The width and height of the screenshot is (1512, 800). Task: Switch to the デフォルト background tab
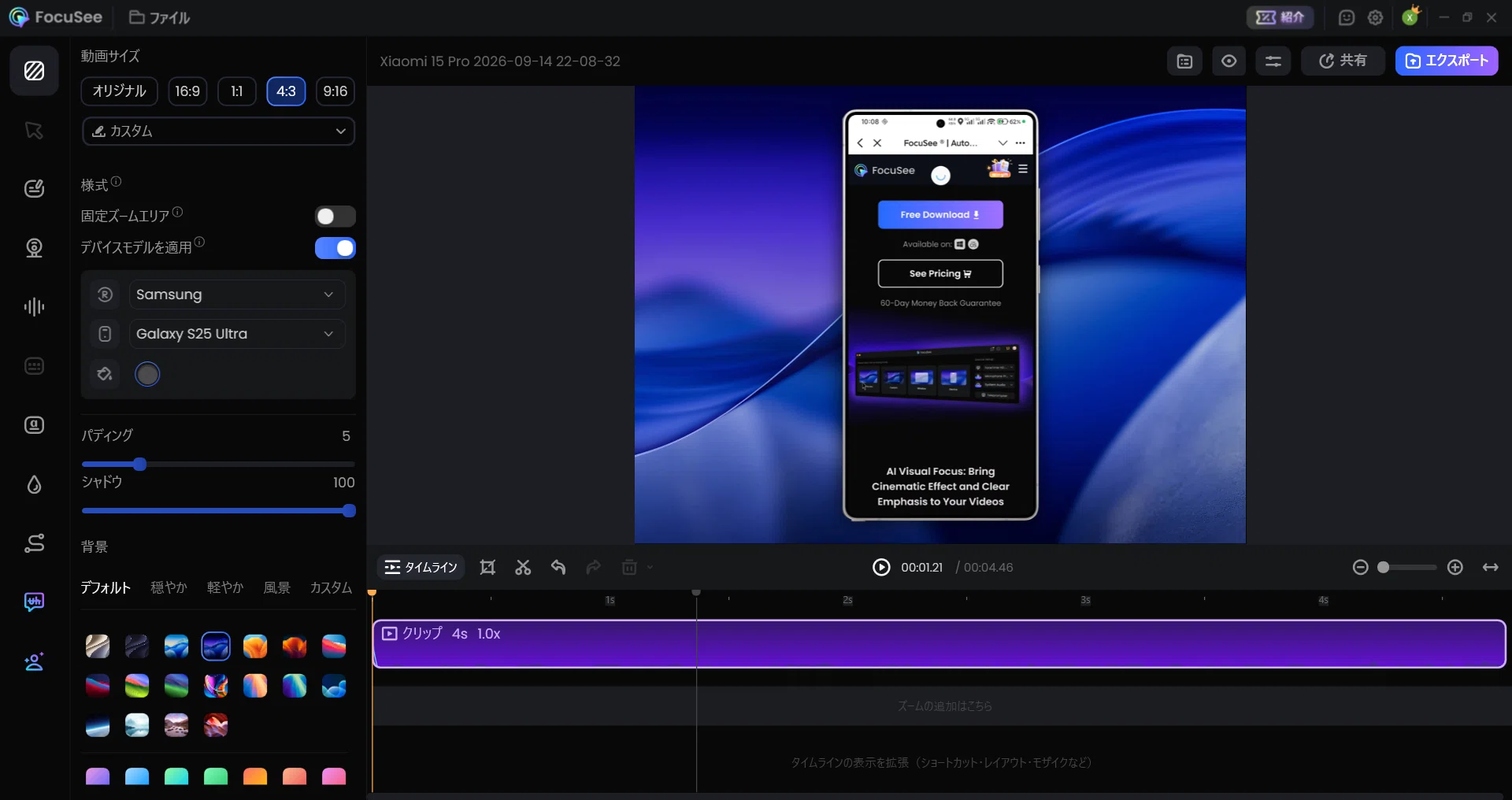106,587
